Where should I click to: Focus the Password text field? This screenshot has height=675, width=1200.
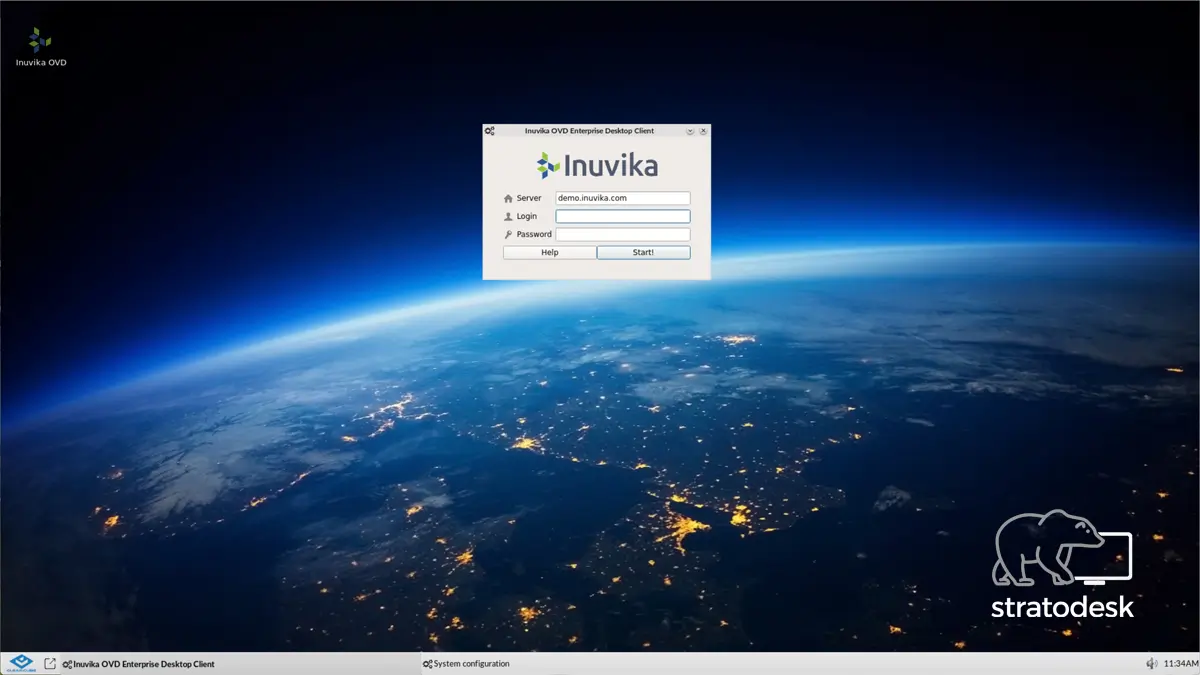(623, 234)
